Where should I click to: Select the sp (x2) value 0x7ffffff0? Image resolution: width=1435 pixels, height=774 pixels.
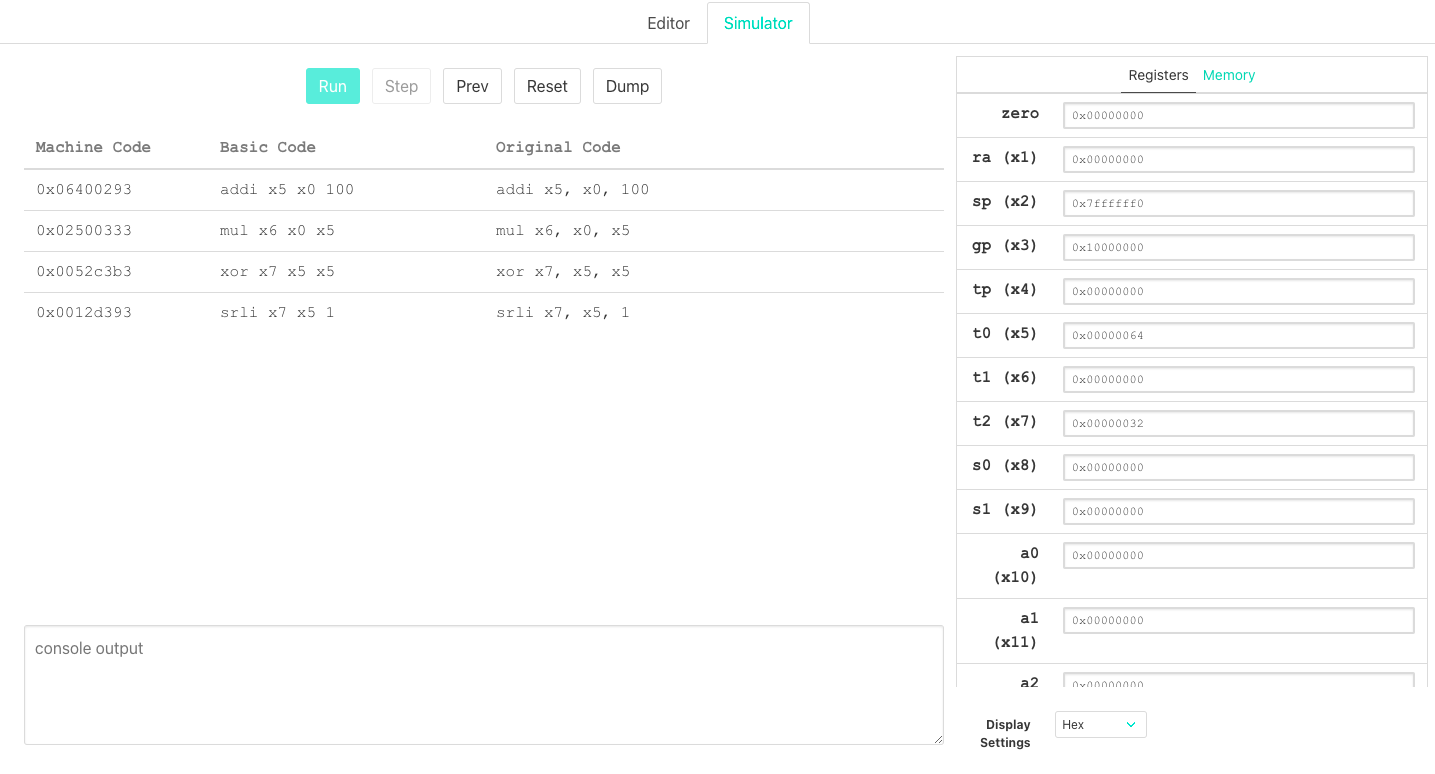[x=1238, y=203]
